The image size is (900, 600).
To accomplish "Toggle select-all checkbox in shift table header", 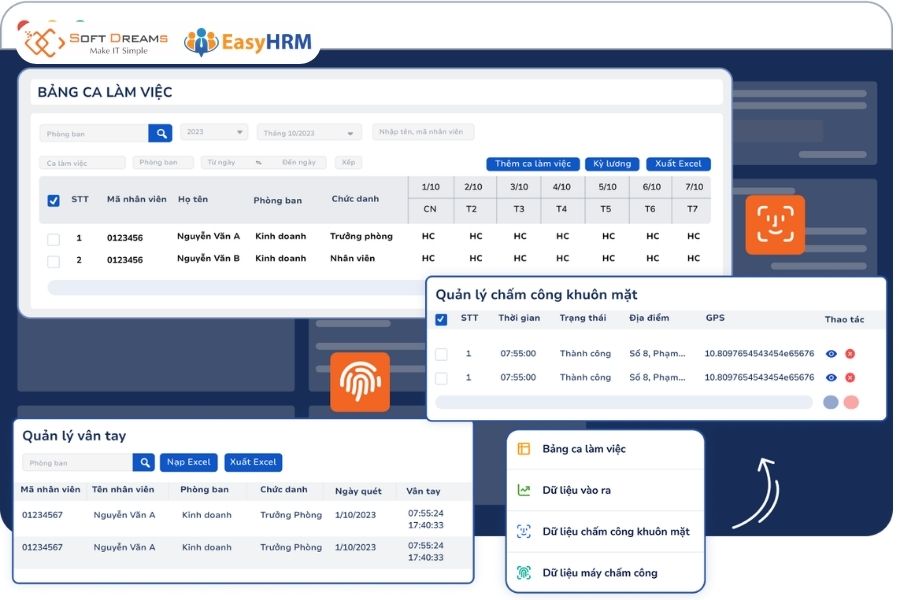I will (53, 200).
